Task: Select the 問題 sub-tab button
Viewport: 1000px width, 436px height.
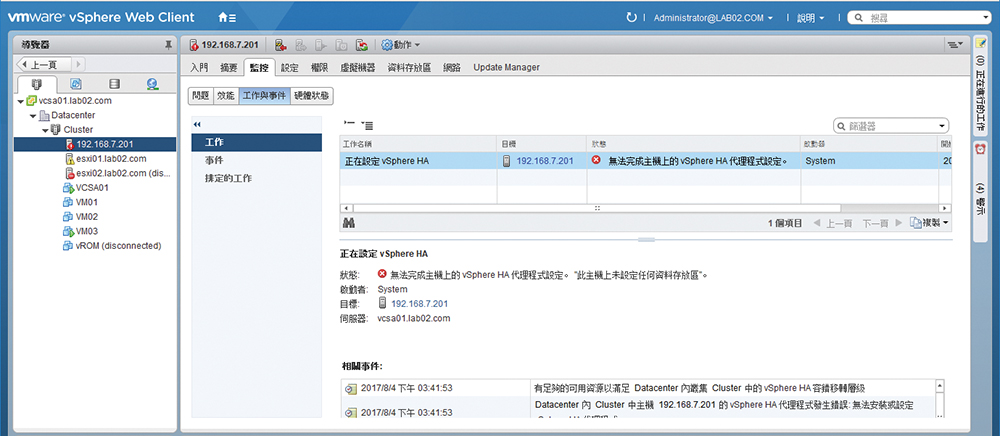Action: tap(200, 96)
